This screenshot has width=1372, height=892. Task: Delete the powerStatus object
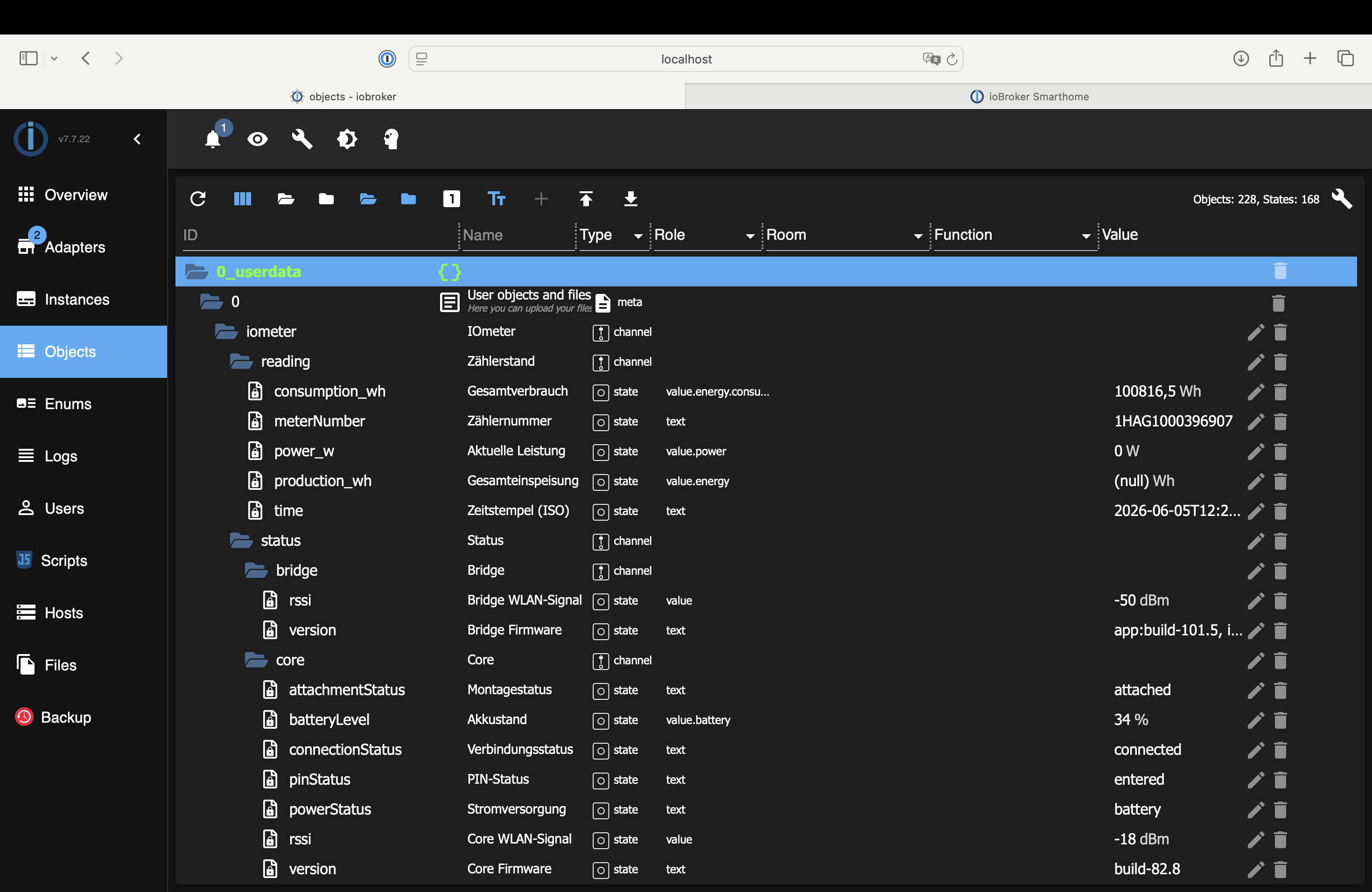tap(1281, 810)
